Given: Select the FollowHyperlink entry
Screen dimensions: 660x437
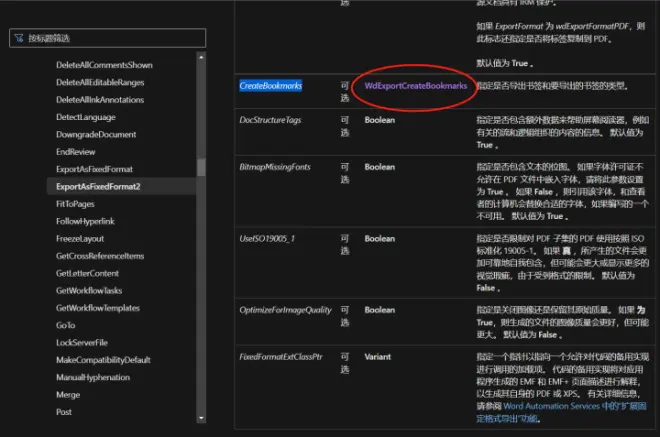Looking at the screenshot, I should pyautogui.click(x=85, y=221).
